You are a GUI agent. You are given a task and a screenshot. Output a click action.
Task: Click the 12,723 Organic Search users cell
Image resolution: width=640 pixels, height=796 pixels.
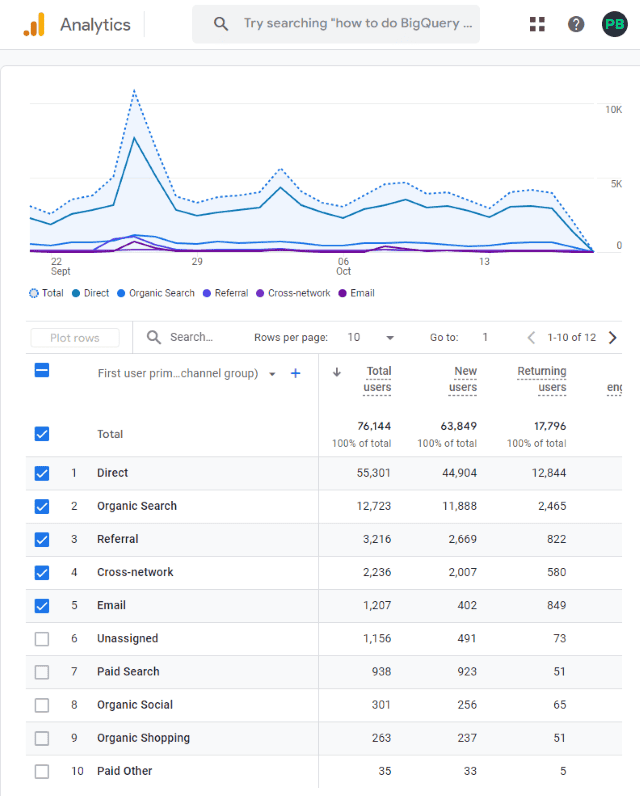tap(374, 506)
